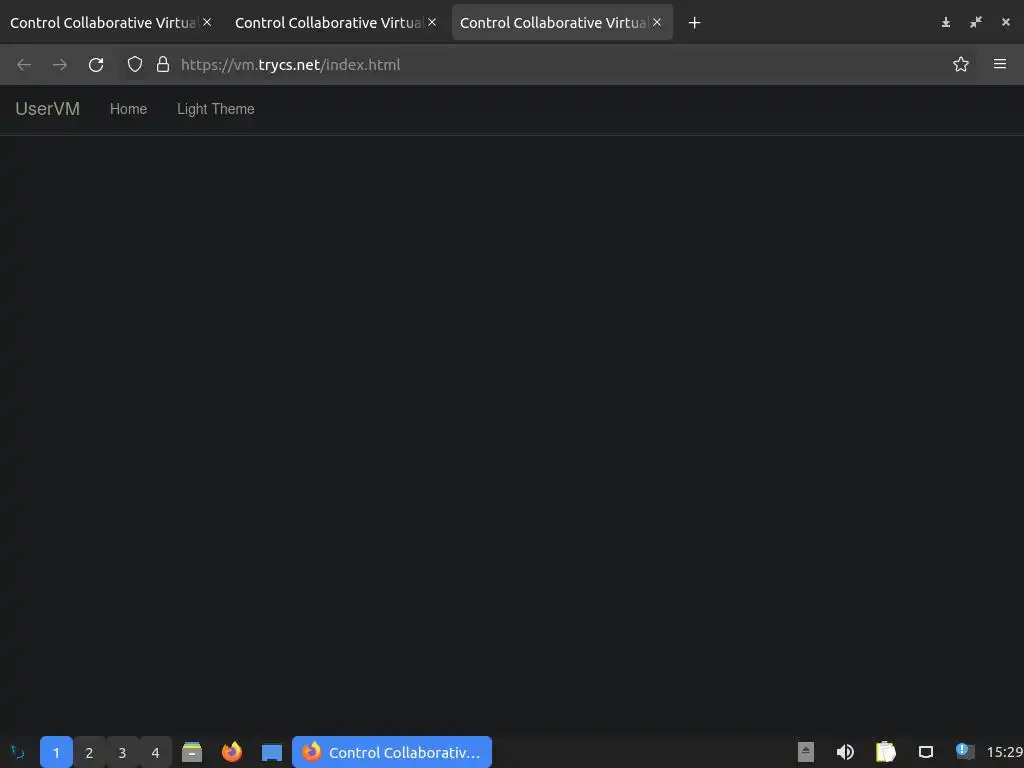Switch to workspace 2
This screenshot has width=1024, height=768.
click(89, 752)
